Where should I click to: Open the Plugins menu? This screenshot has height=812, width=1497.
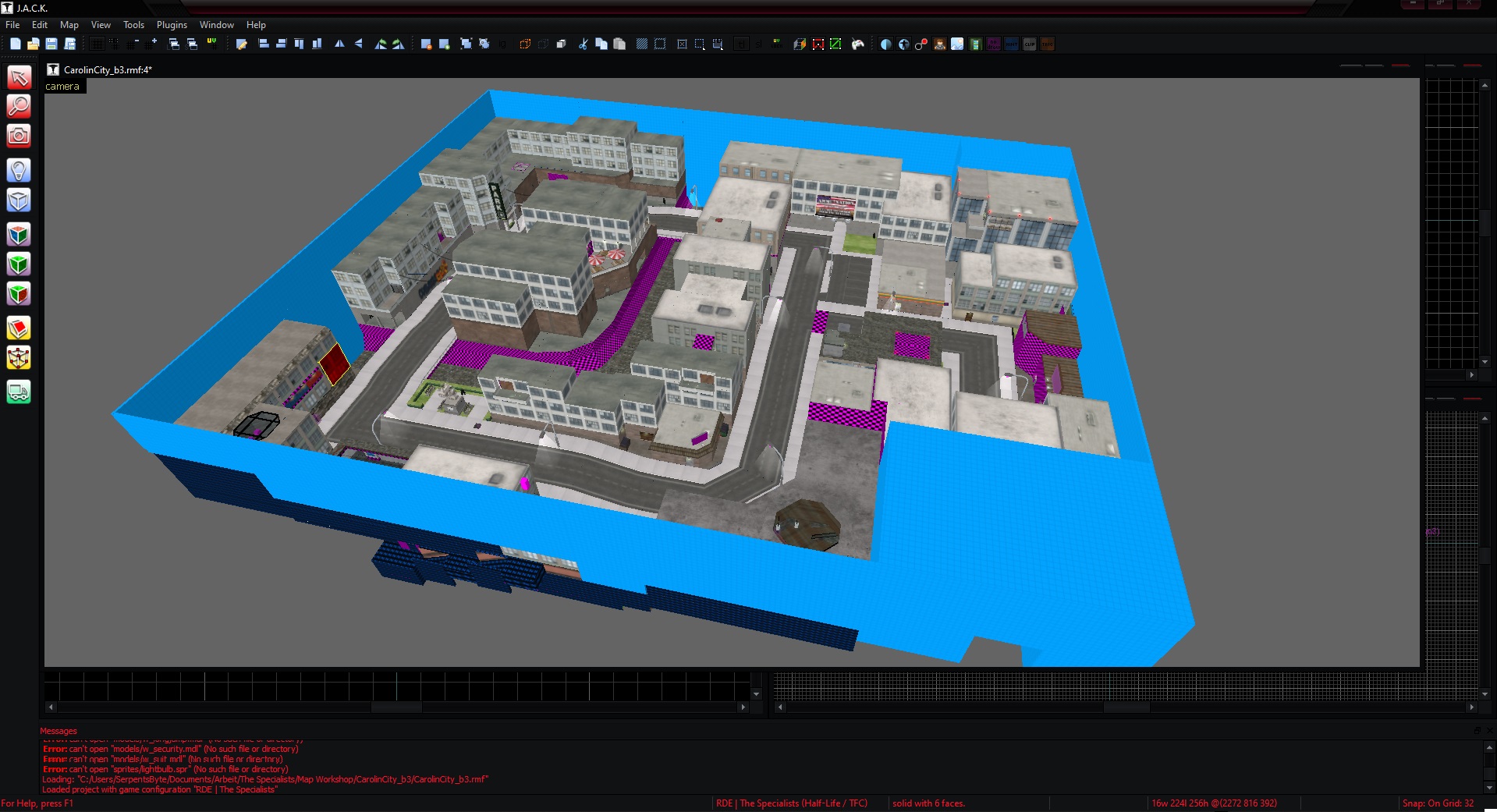tap(172, 25)
